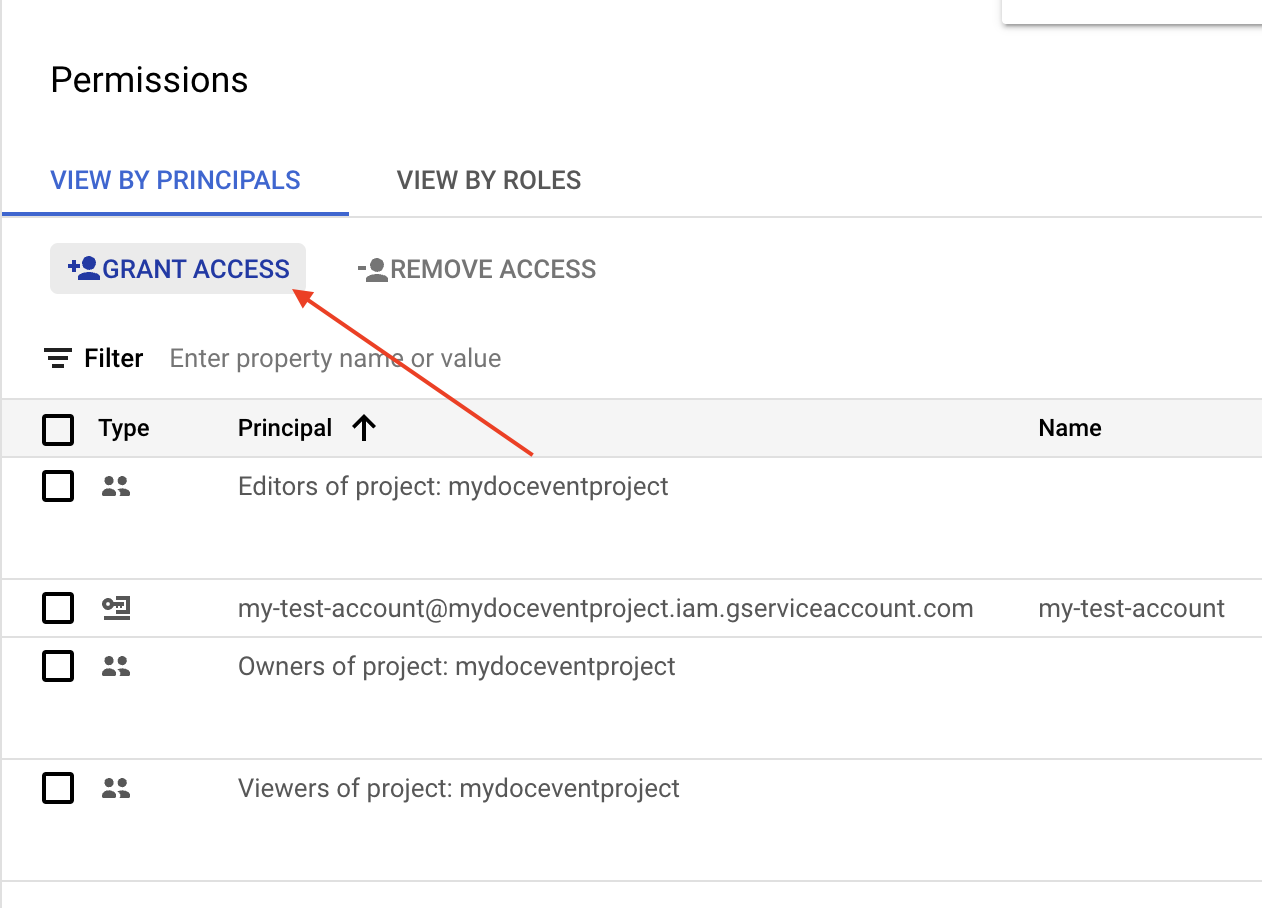Click the remove-person icon on Remove Access

click(x=372, y=270)
